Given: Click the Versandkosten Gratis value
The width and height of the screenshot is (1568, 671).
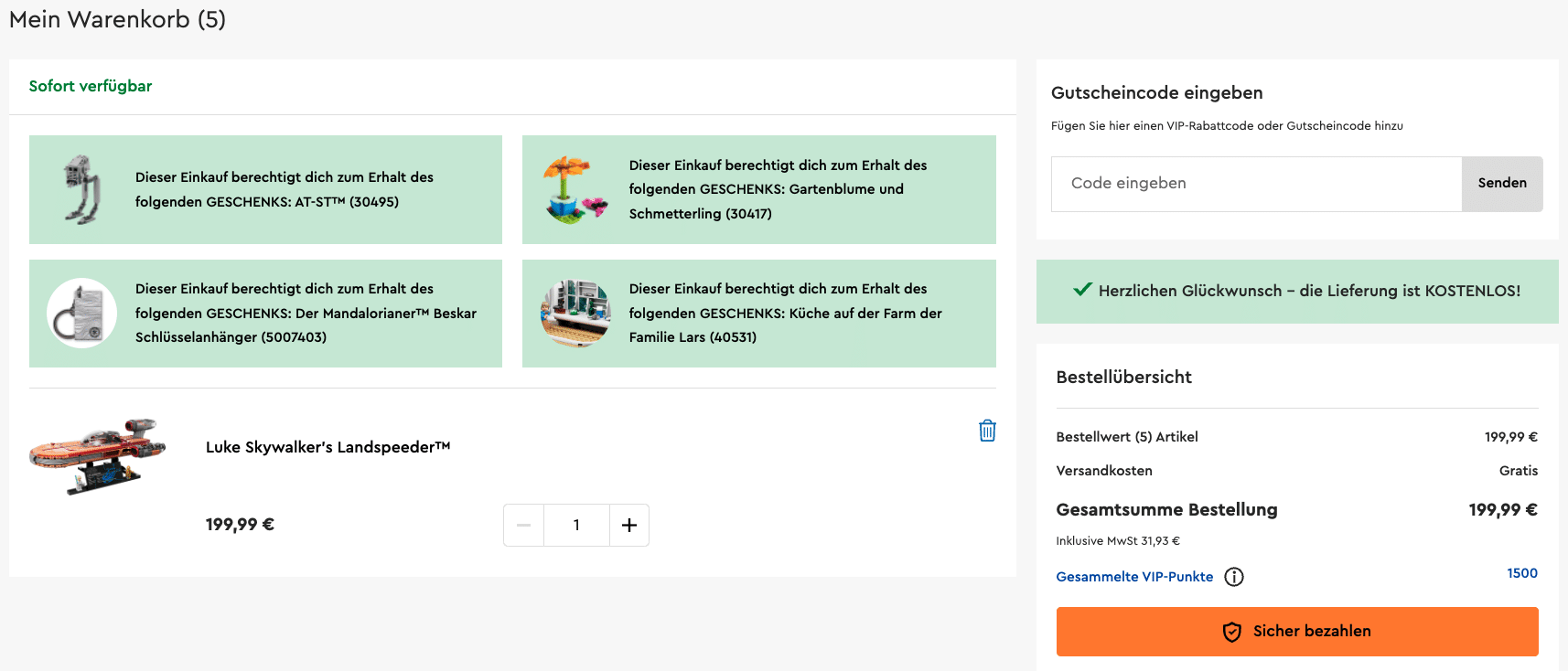Looking at the screenshot, I should 1519,471.
